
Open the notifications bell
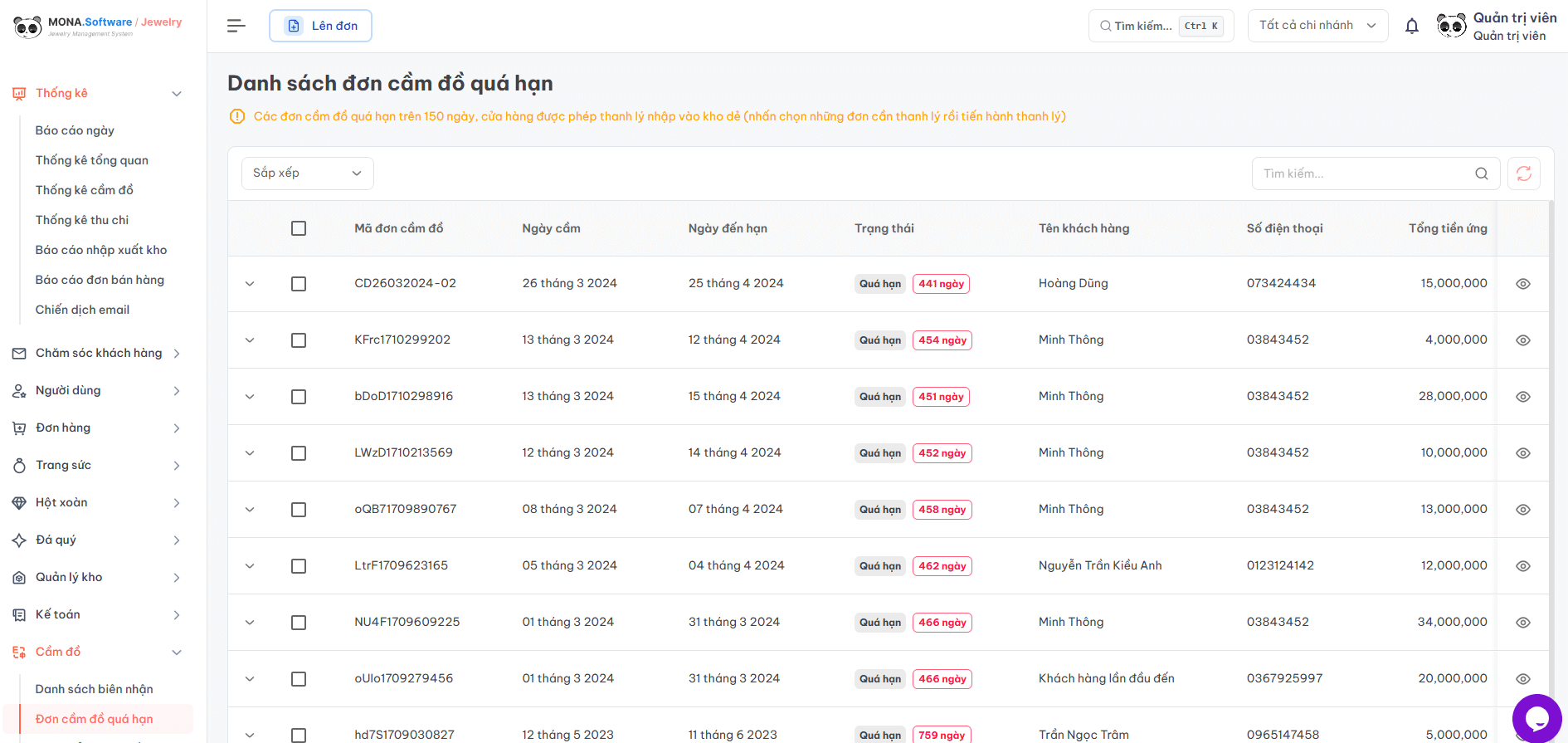pyautogui.click(x=1412, y=26)
